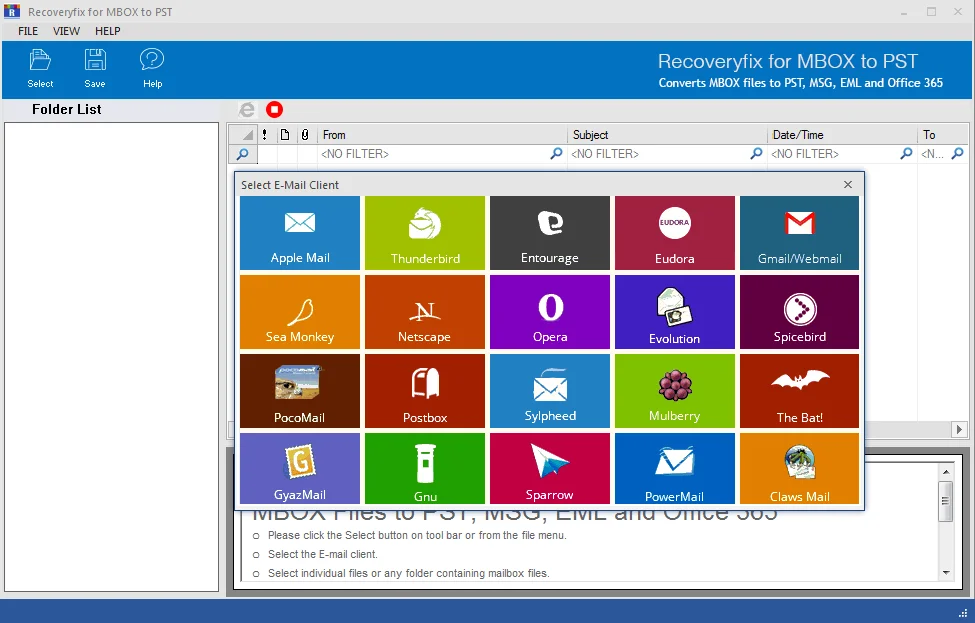The width and height of the screenshot is (975, 623).
Task: Click the red stop button
Action: tap(274, 109)
